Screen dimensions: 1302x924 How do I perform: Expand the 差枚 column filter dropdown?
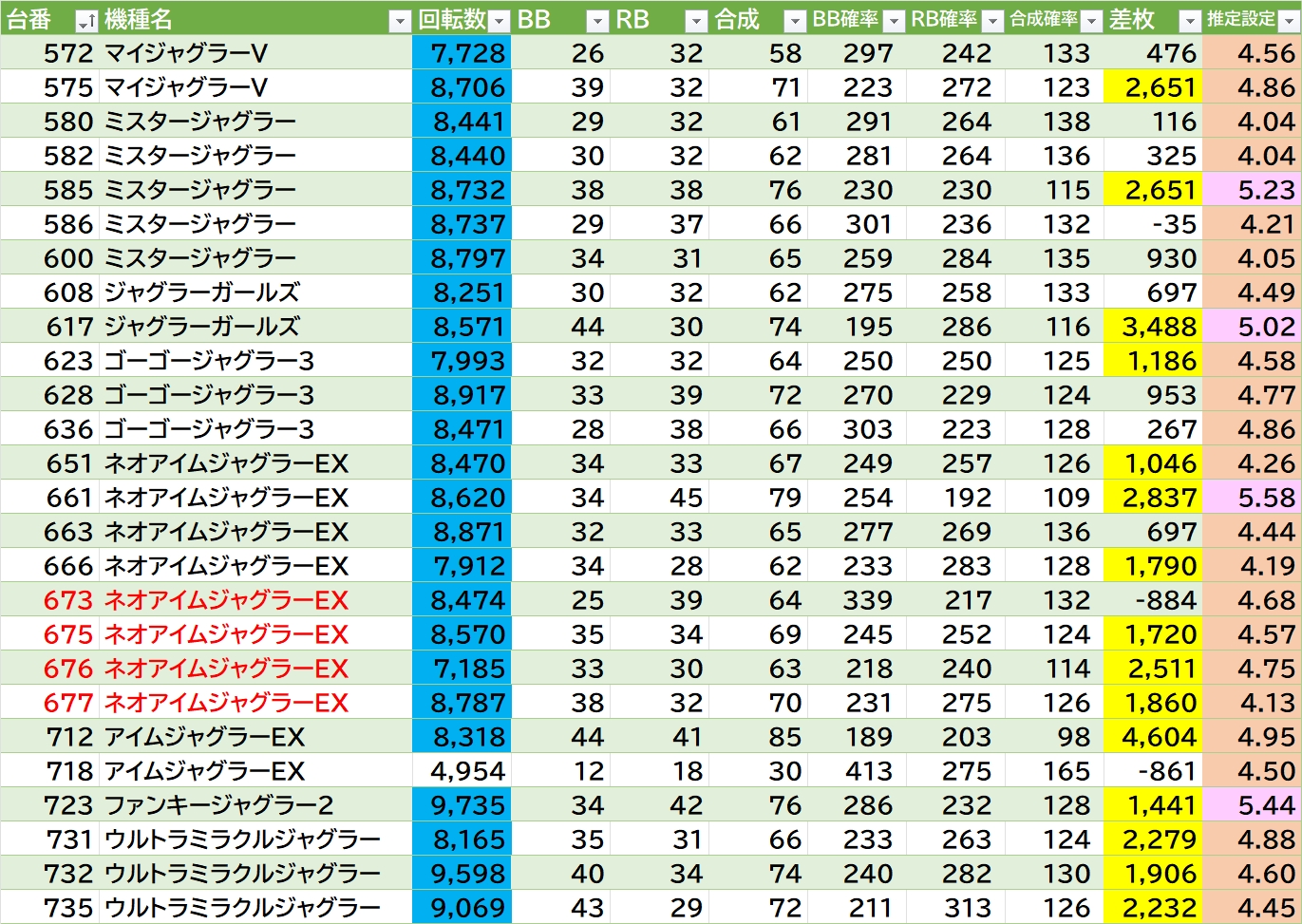pos(1190,21)
